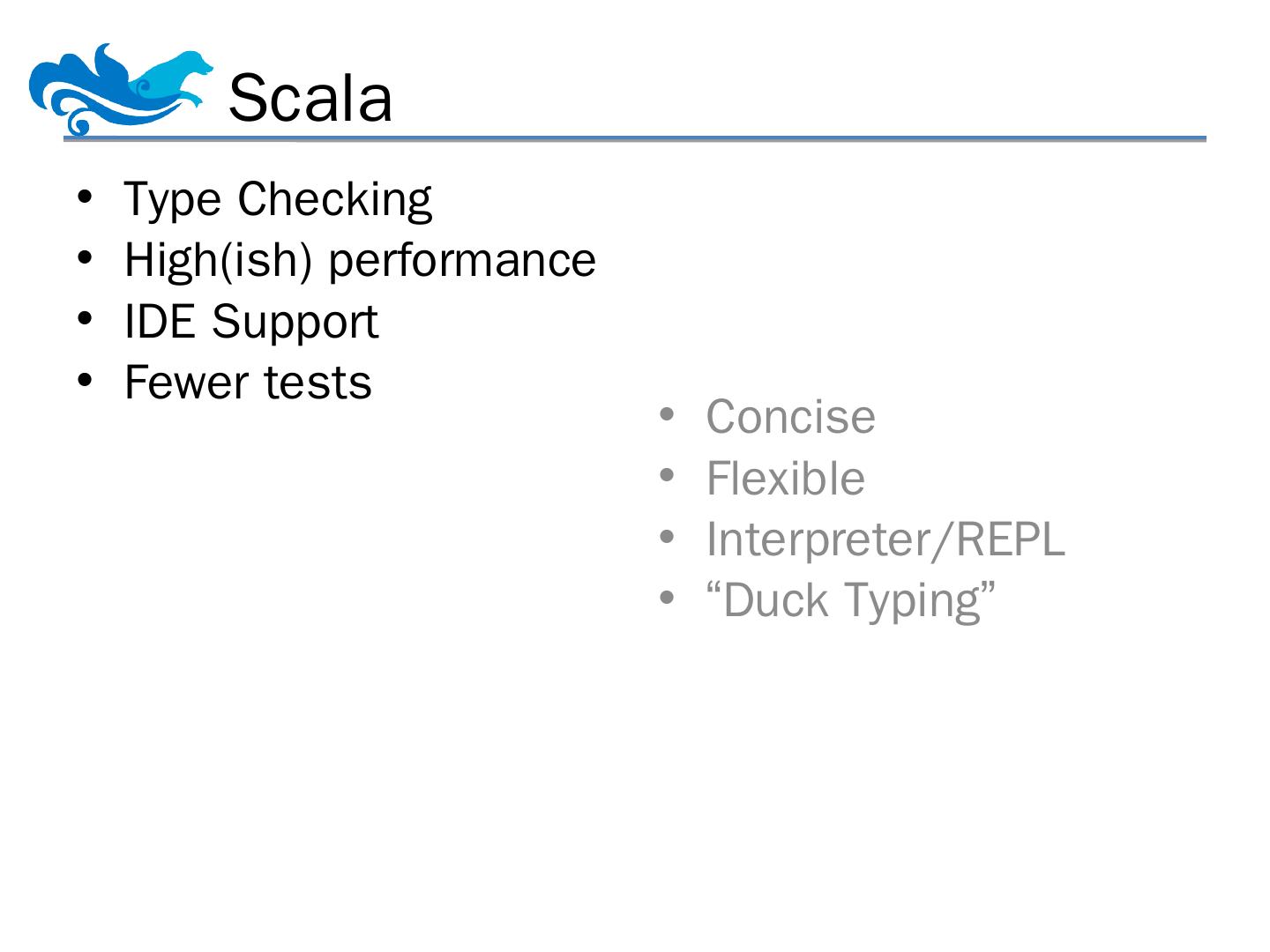Click the gray Flexible text
This screenshot has width=1270, height=952.
(785, 478)
